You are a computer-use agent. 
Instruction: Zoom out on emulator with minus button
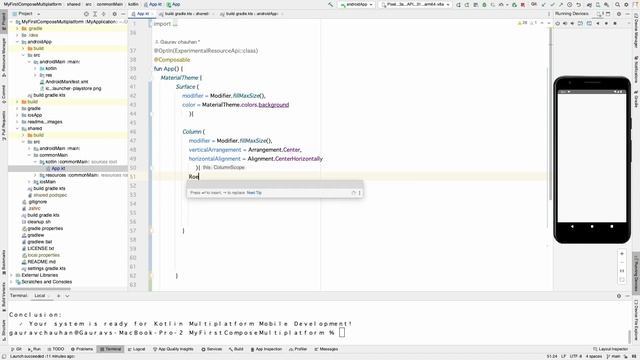pos(622,262)
